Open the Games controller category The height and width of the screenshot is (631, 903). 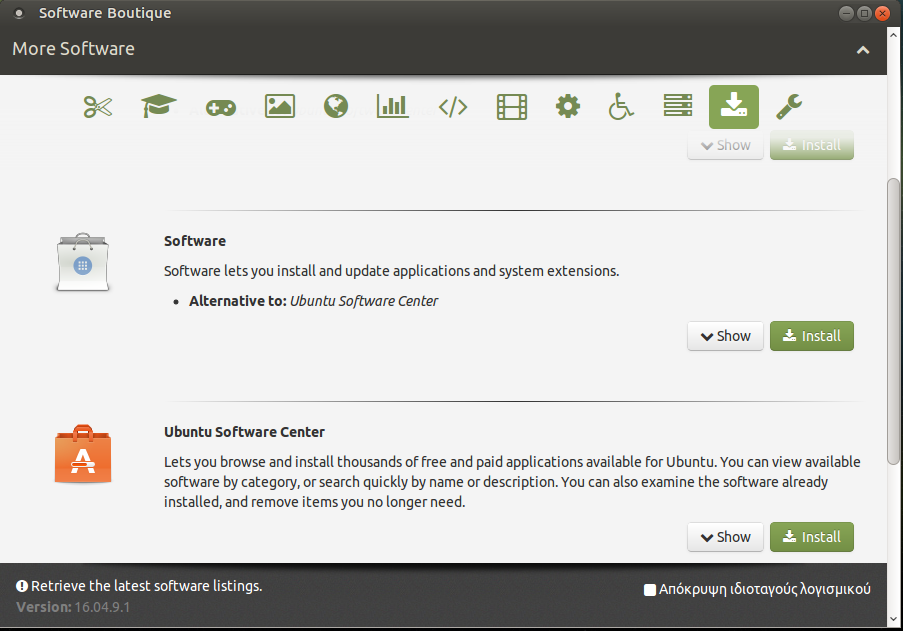[220, 107]
